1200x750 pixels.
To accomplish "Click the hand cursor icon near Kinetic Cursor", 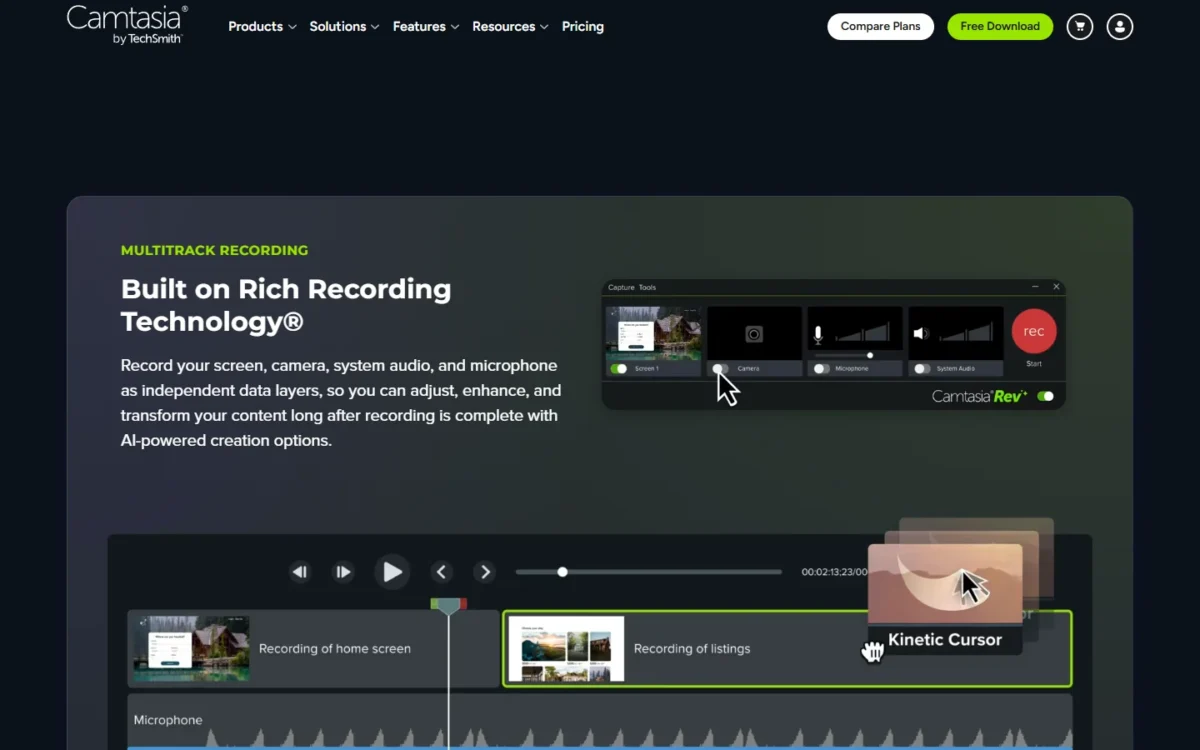I will (873, 651).
